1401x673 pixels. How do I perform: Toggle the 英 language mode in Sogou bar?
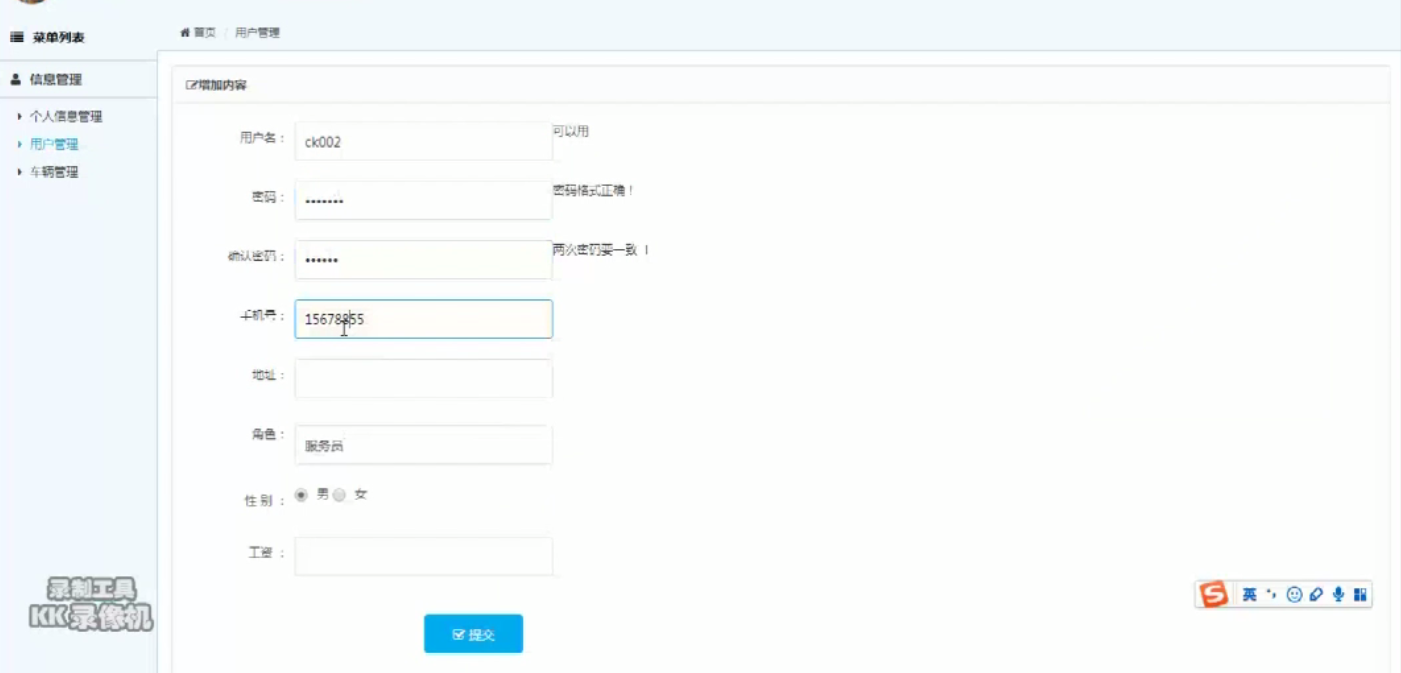(1249, 594)
